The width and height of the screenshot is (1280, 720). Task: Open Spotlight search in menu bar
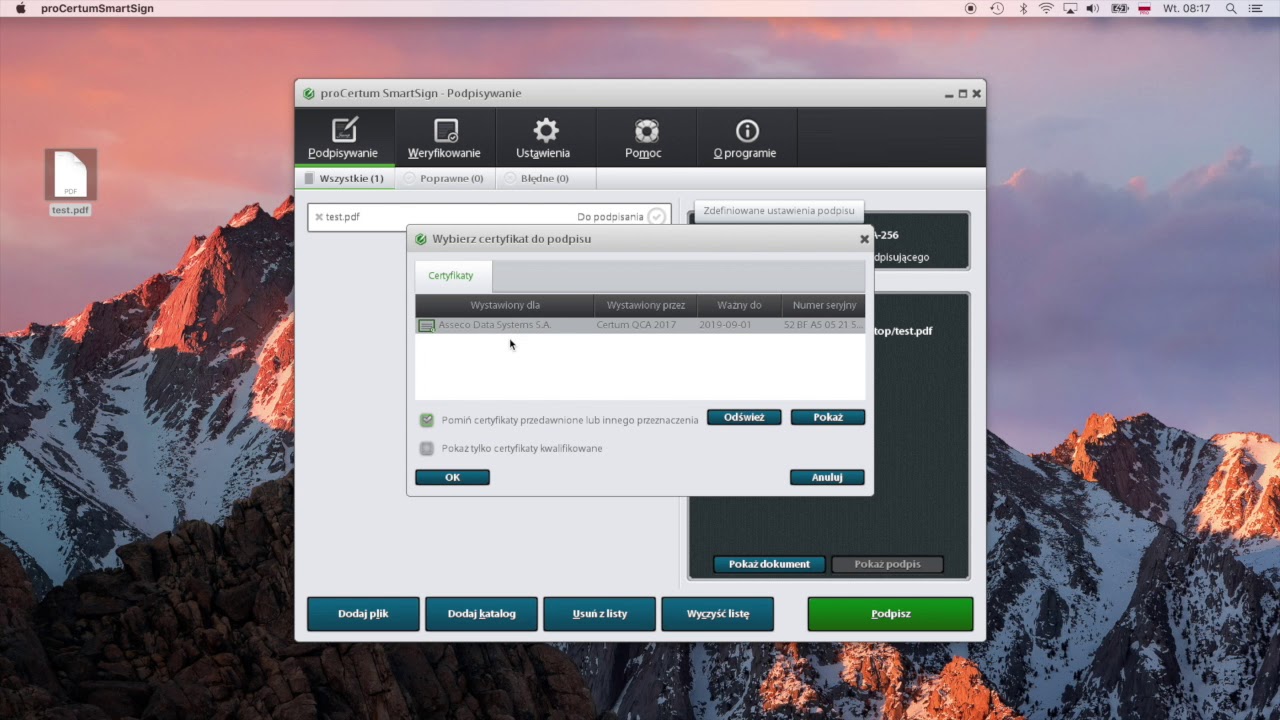click(x=1231, y=8)
